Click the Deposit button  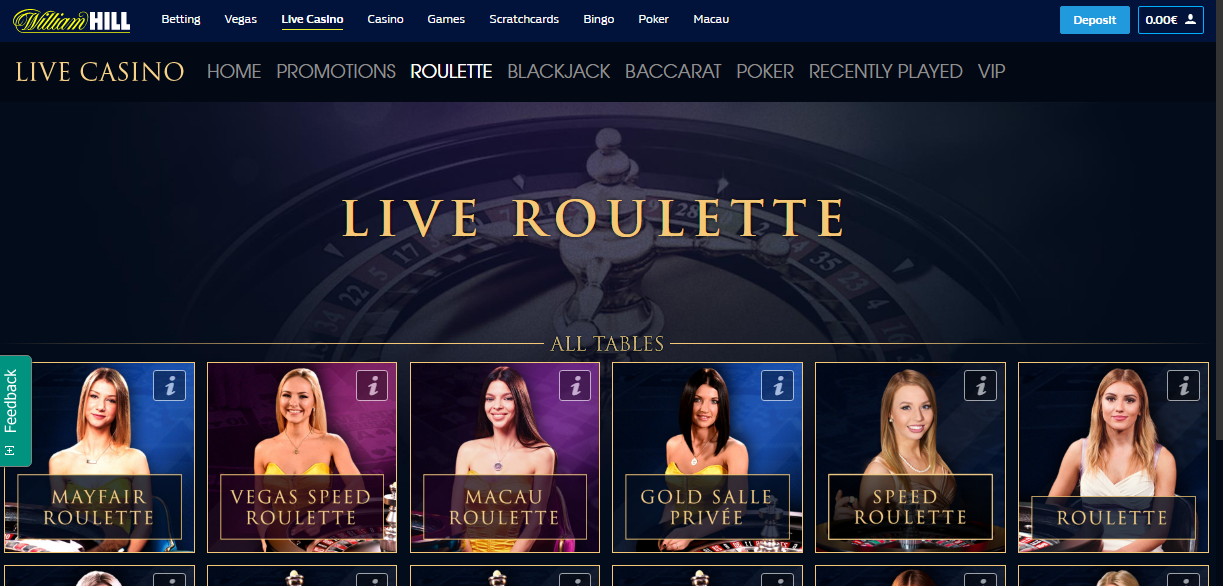pyautogui.click(x=1095, y=20)
